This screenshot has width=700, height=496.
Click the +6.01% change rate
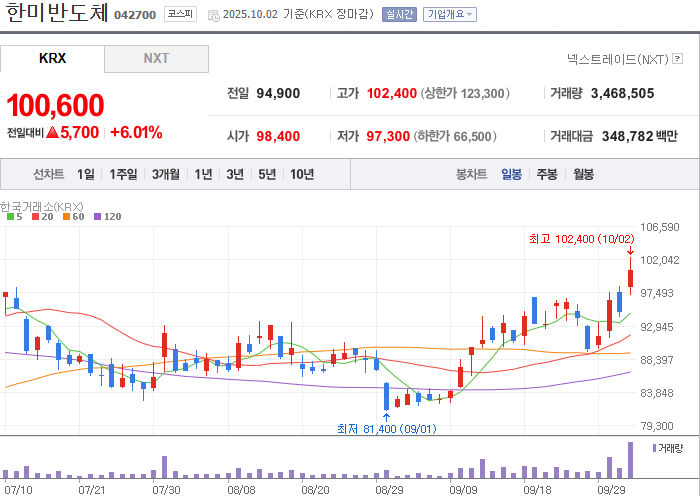click(x=136, y=133)
